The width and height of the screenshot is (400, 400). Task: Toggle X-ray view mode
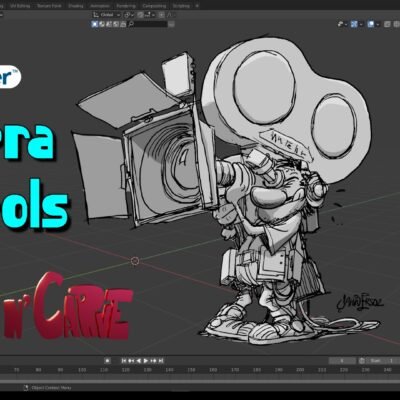pyautogui.click(x=387, y=24)
